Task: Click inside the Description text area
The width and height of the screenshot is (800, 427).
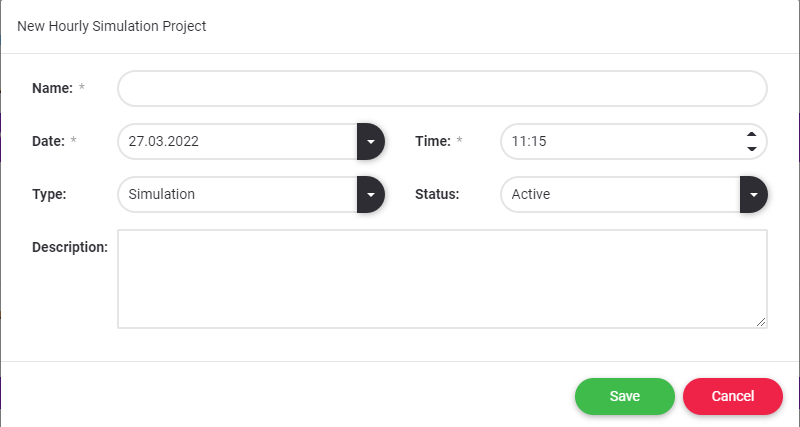Action: pyautogui.click(x=442, y=278)
